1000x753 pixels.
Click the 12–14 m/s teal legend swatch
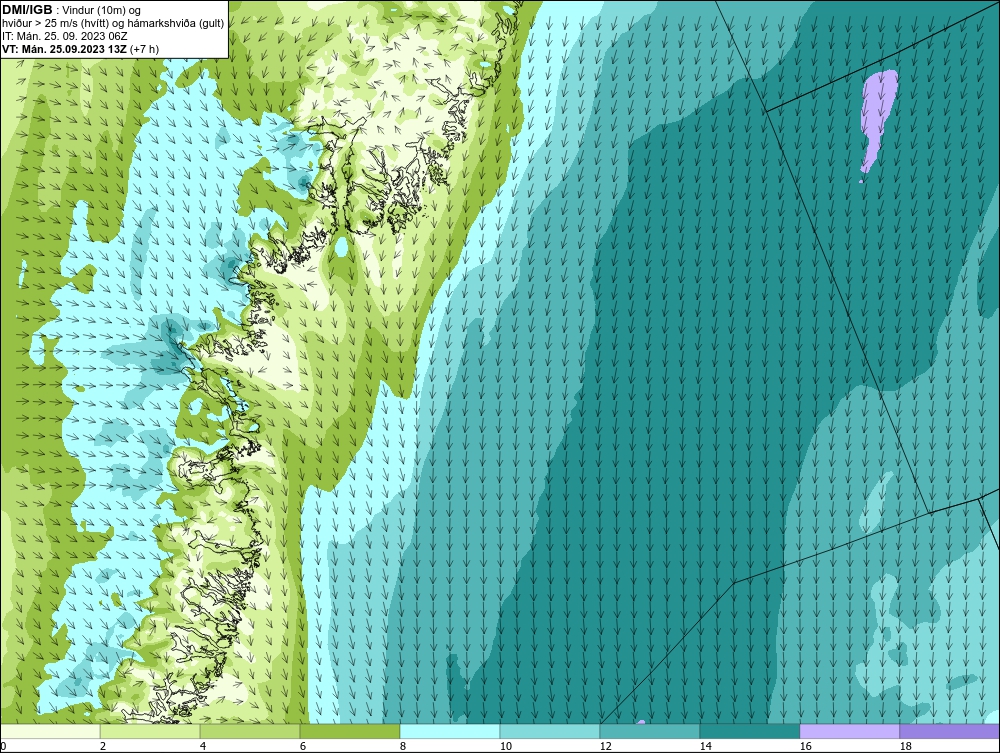(650, 731)
